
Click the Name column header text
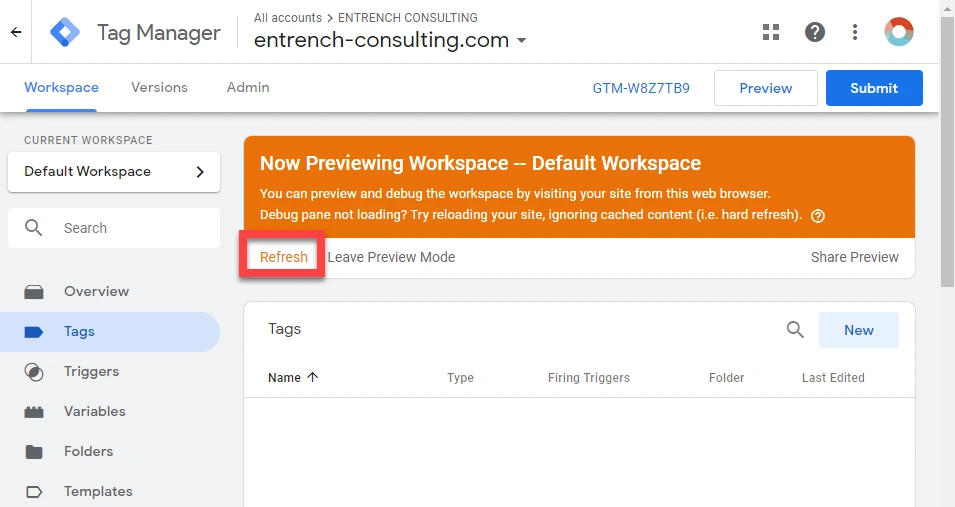pos(284,378)
